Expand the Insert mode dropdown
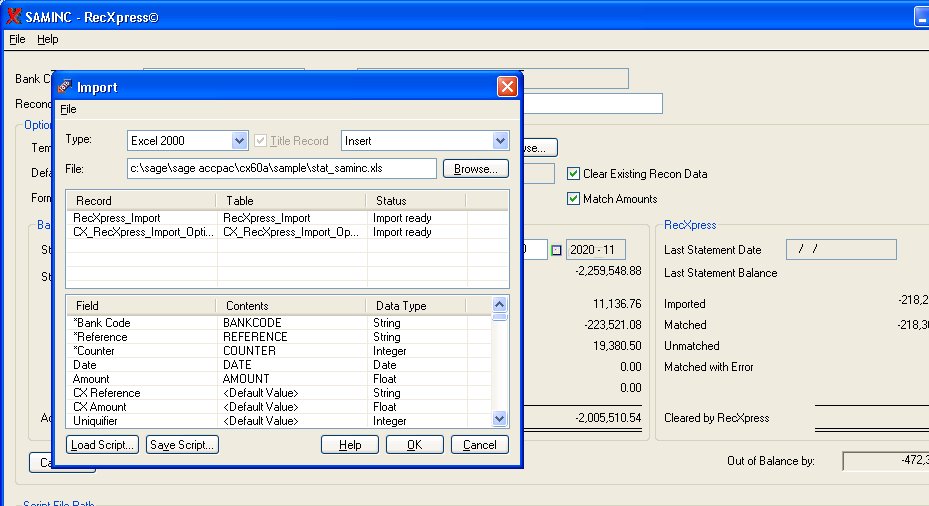The height and width of the screenshot is (506, 929). point(500,141)
